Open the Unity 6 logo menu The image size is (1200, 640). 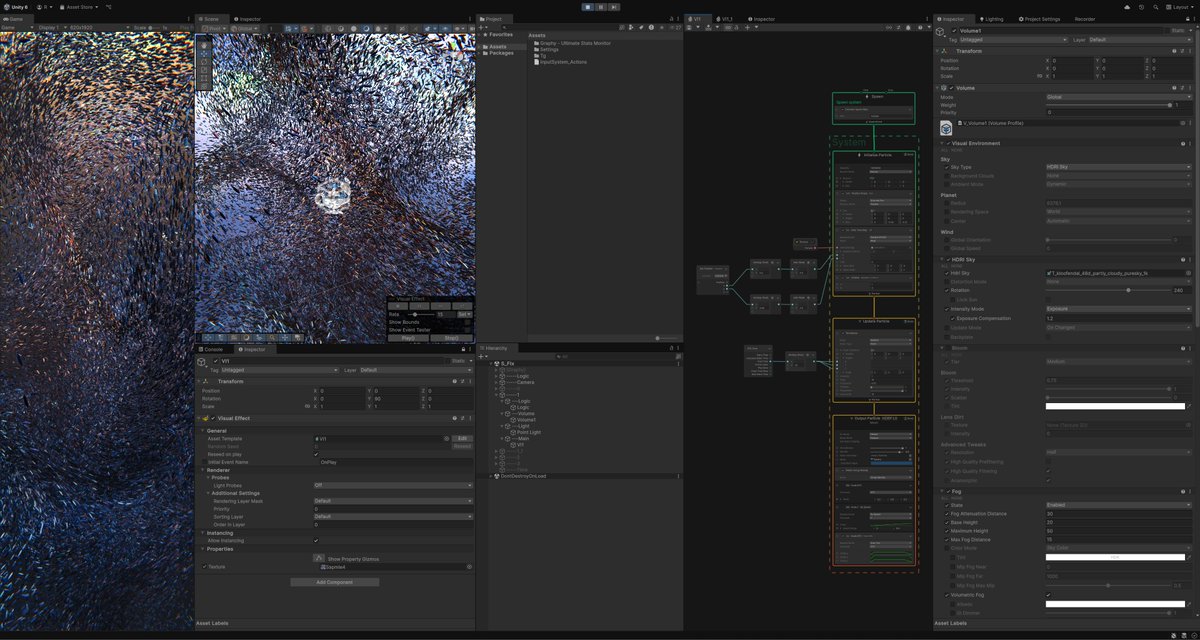point(17,7)
